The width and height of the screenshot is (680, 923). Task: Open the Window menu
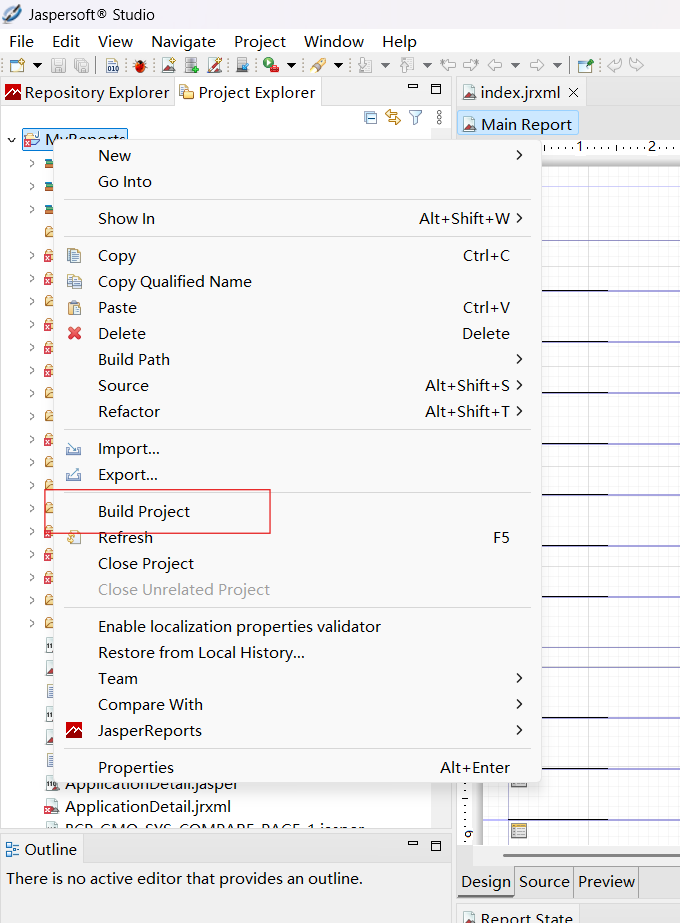(334, 42)
